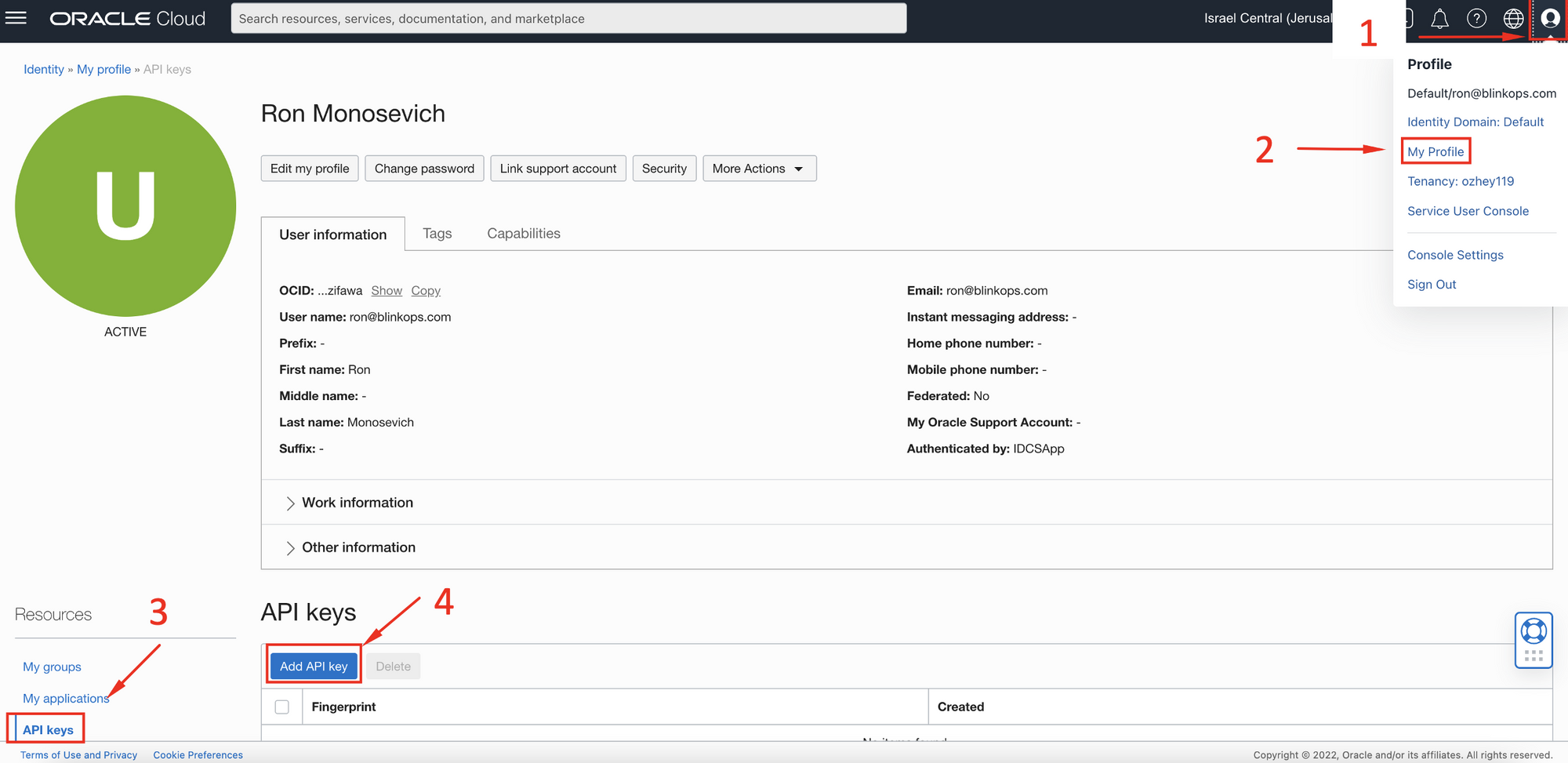
Task: Open the More Actions dropdown
Action: tap(759, 169)
